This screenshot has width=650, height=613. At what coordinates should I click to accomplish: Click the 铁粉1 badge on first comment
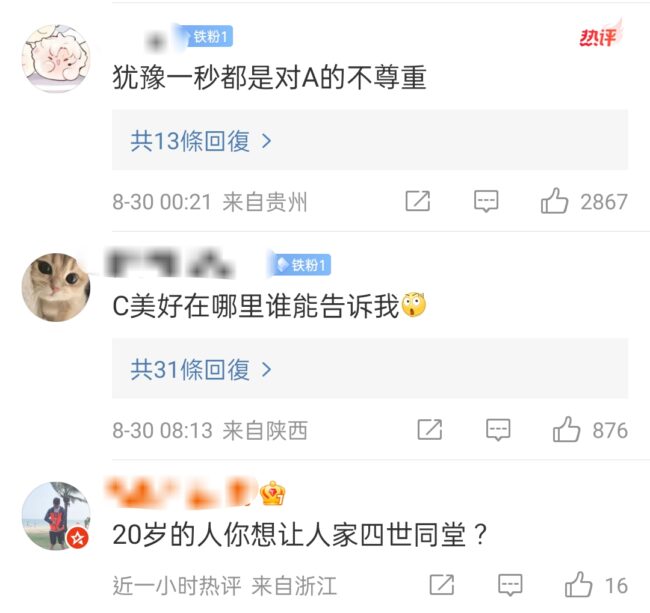[205, 36]
